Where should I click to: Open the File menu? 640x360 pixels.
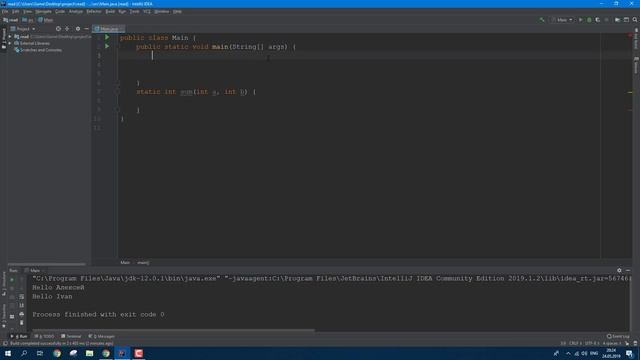click(x=5, y=11)
